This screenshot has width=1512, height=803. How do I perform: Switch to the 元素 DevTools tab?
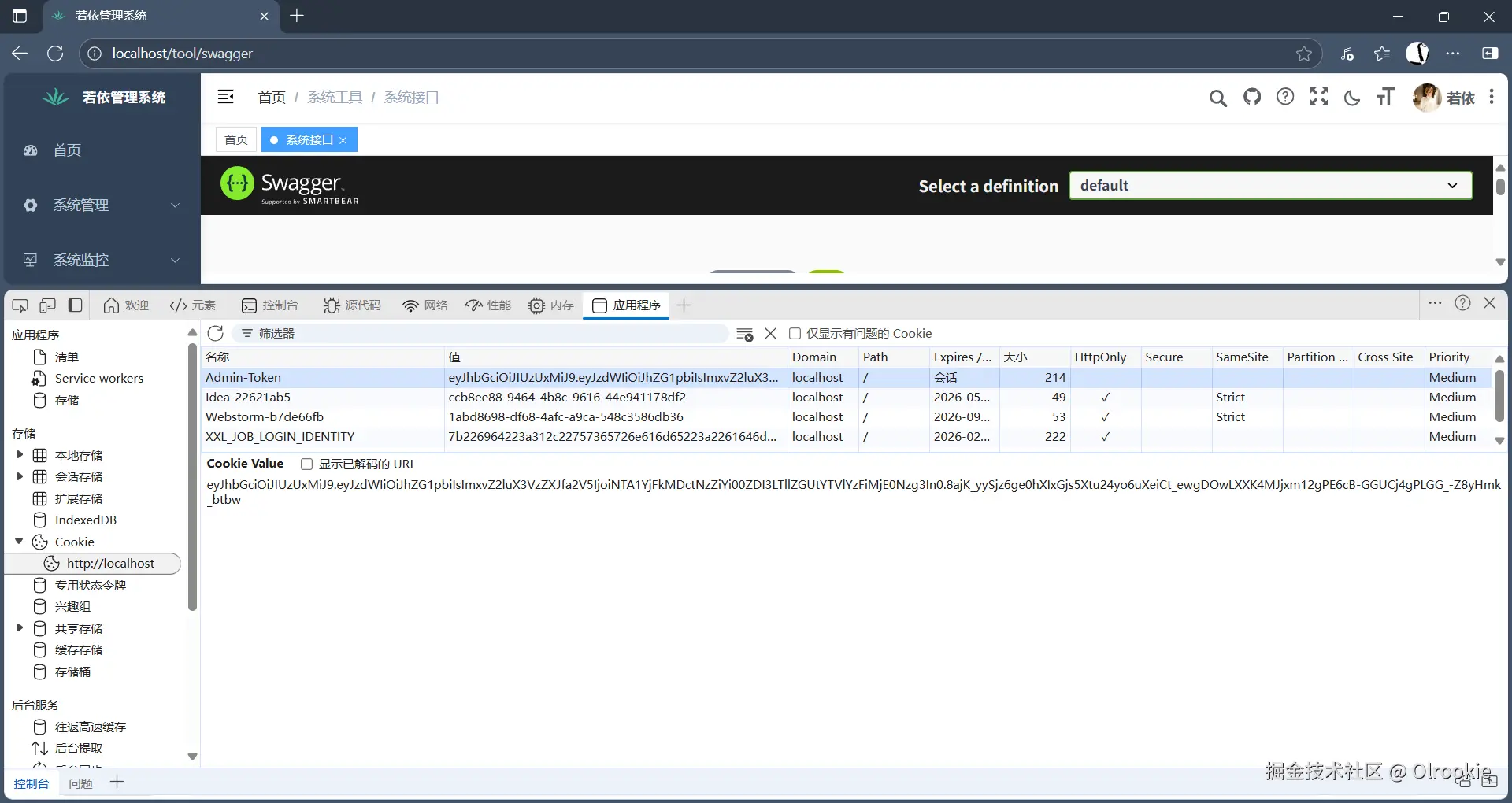[x=193, y=305]
